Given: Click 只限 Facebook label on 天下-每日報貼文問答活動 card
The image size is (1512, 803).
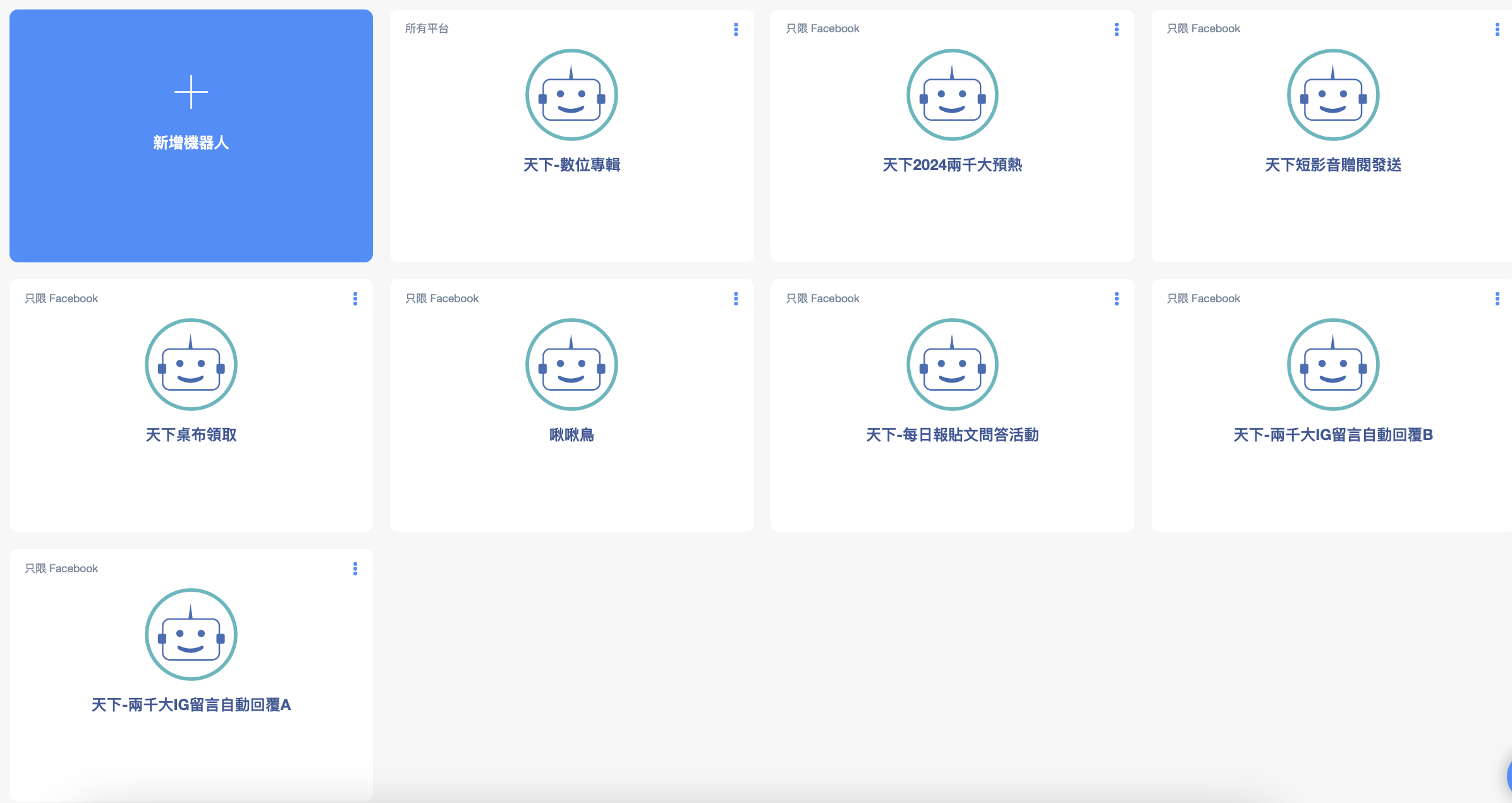Looking at the screenshot, I should point(822,298).
